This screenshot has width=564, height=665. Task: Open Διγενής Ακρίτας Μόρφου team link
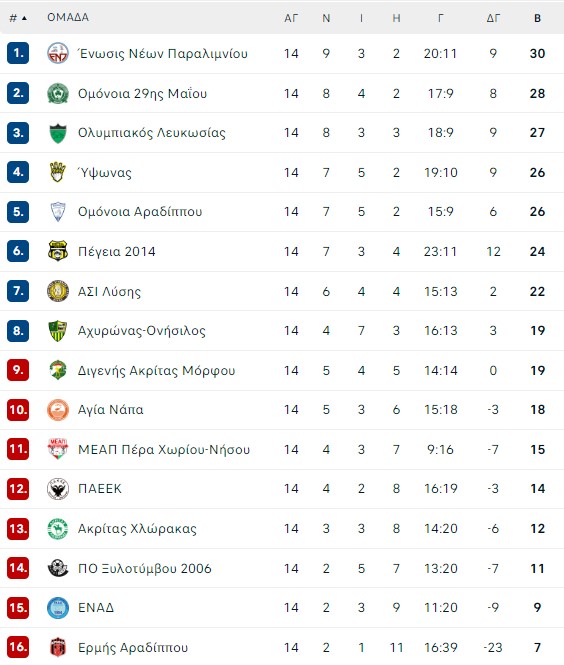point(156,371)
